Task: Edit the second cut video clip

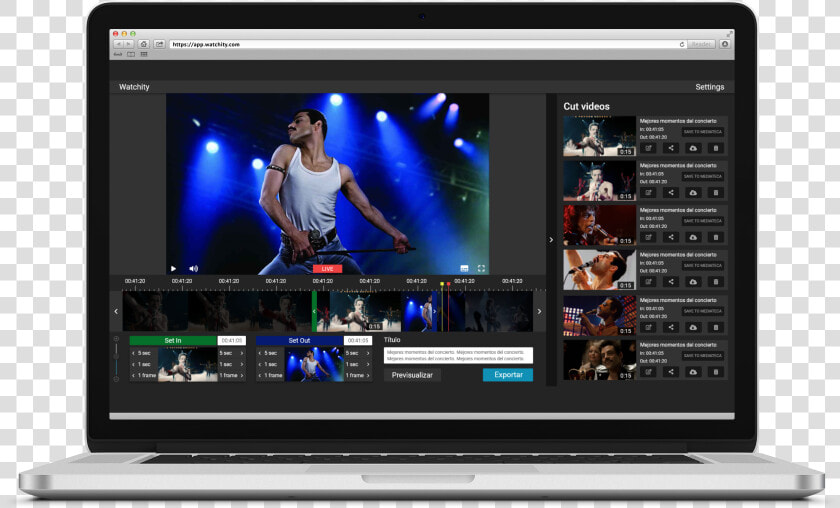Action: (x=648, y=192)
